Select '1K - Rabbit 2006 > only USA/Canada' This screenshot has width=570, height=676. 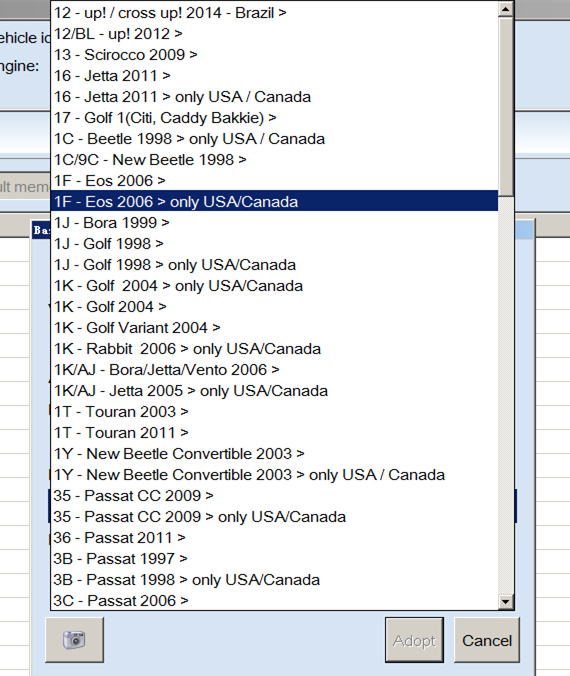click(x=274, y=349)
